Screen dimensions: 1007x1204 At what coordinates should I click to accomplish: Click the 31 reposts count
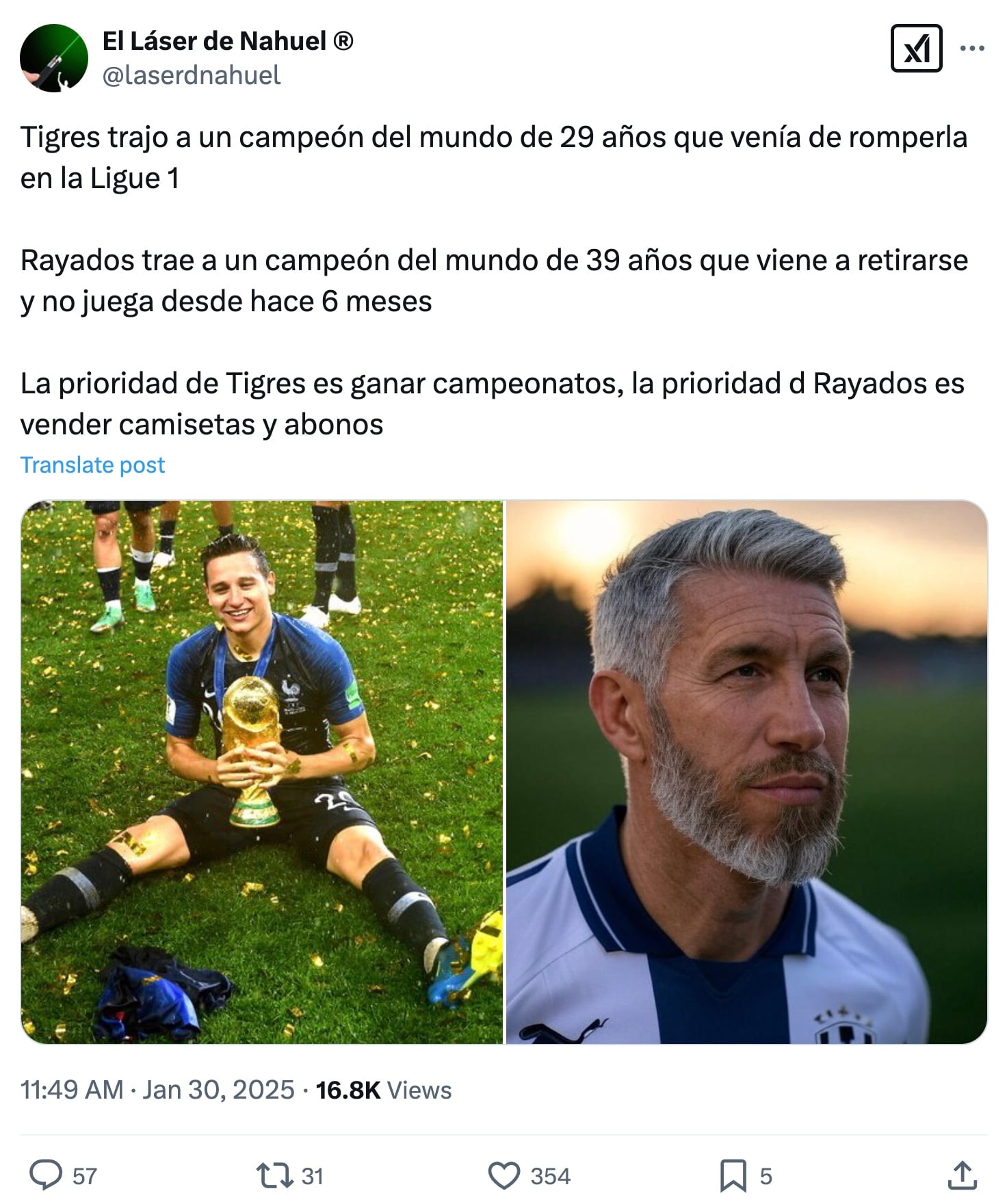click(312, 1177)
